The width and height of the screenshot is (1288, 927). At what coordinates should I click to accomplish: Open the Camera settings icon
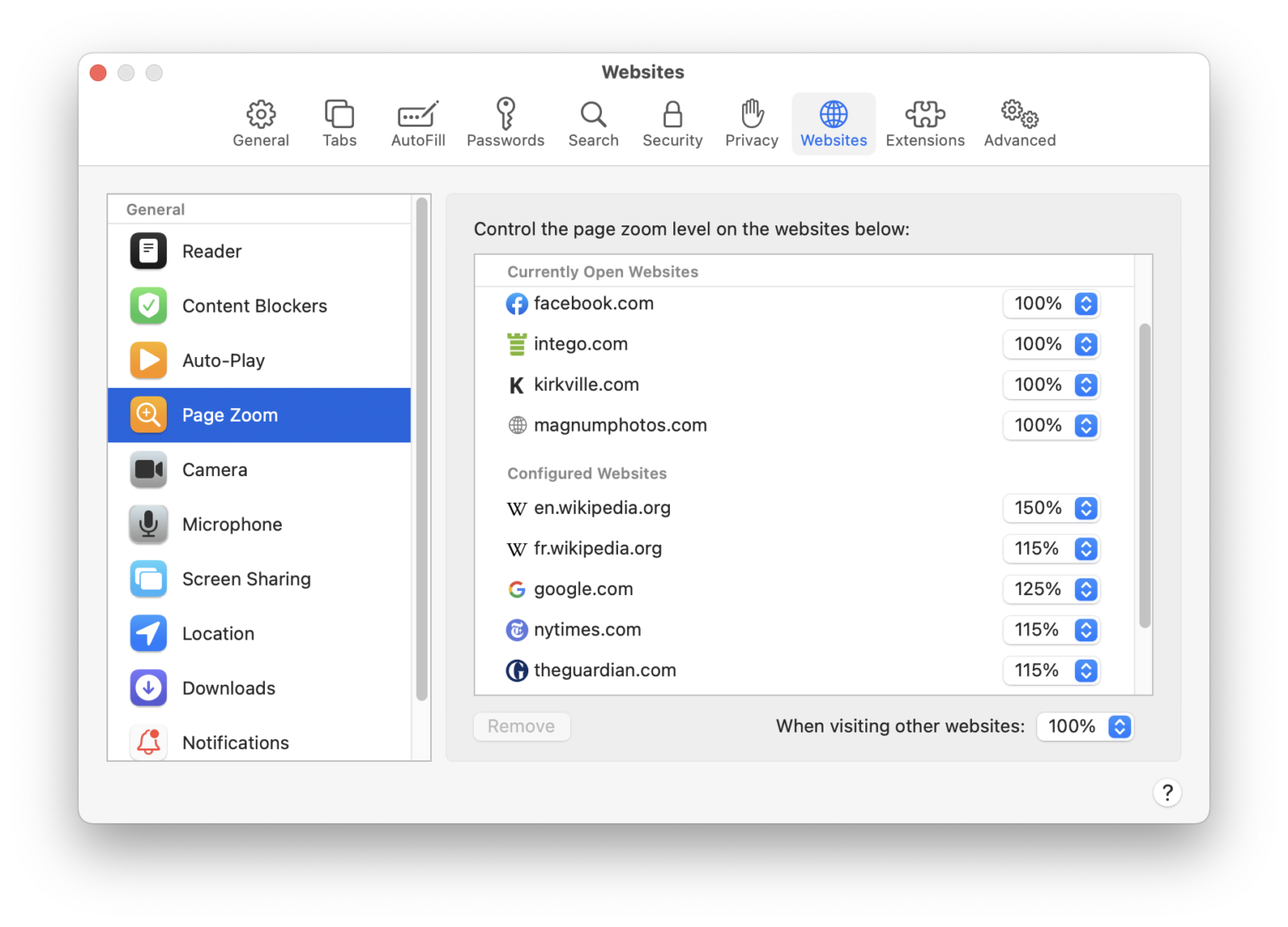(148, 469)
